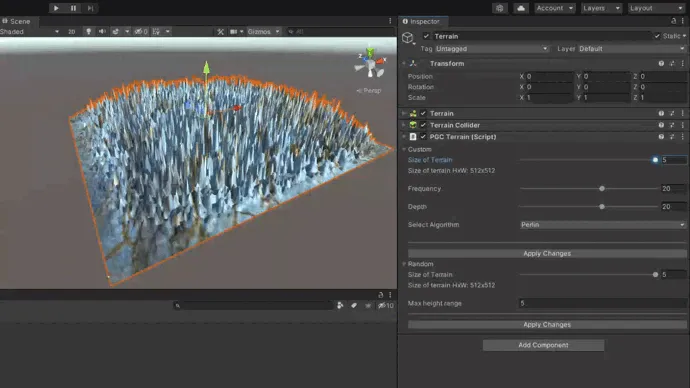Open Transform component help icon
690x388 pixels.
coord(661,63)
